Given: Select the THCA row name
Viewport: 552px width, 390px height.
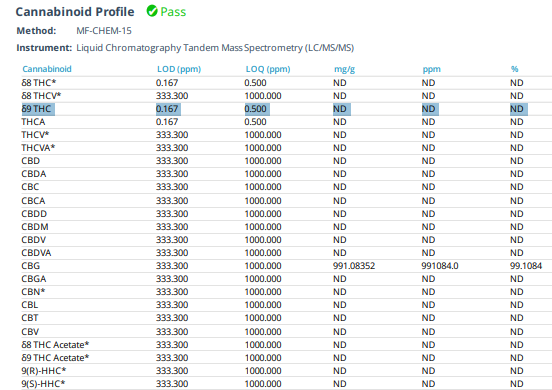Looking at the screenshot, I should click(33, 122).
